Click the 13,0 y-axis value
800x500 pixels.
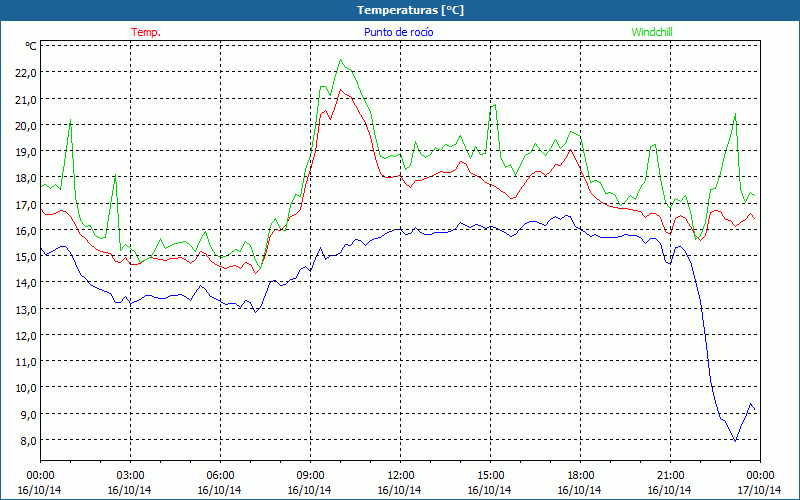[26, 309]
